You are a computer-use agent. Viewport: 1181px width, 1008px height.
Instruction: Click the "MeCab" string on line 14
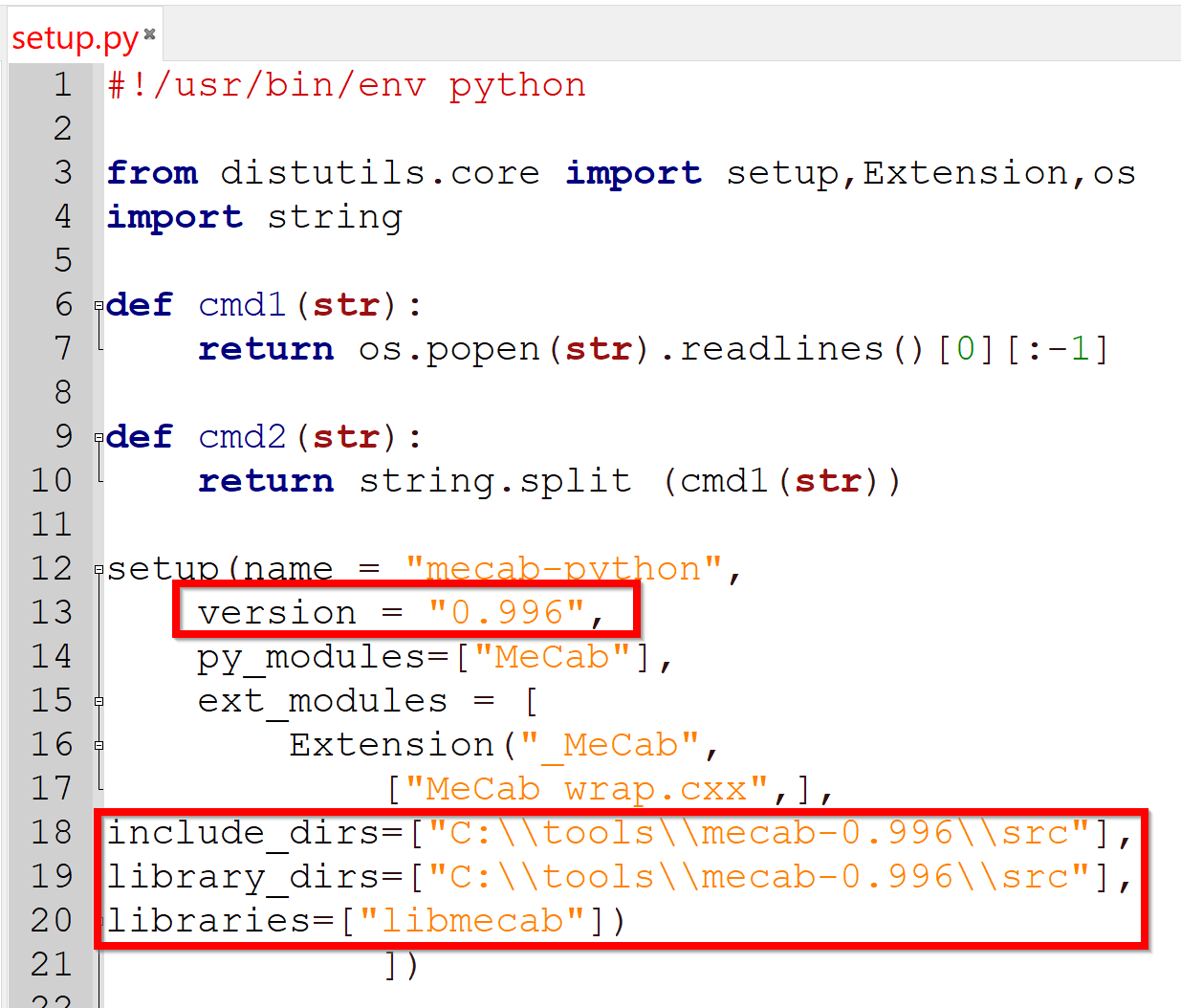coord(552,657)
